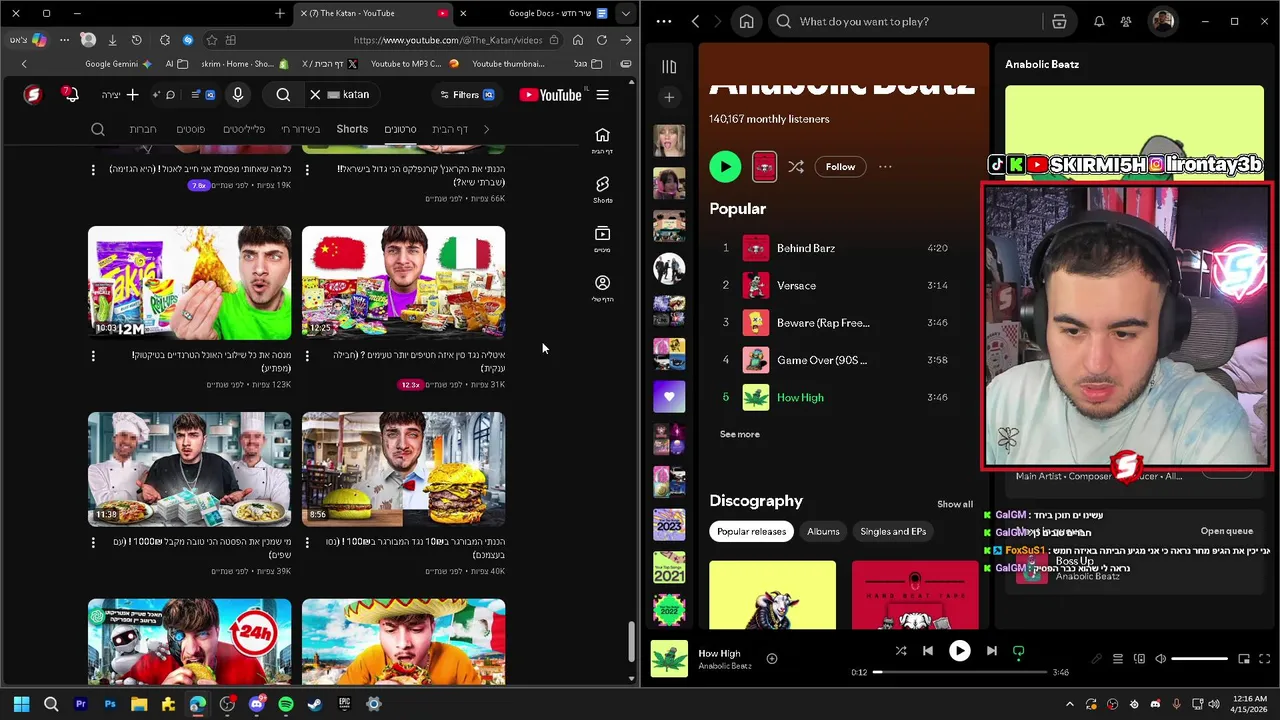Open the פלייליסטים channel tab
Viewport: 1280px width, 720px height.
pos(244,129)
